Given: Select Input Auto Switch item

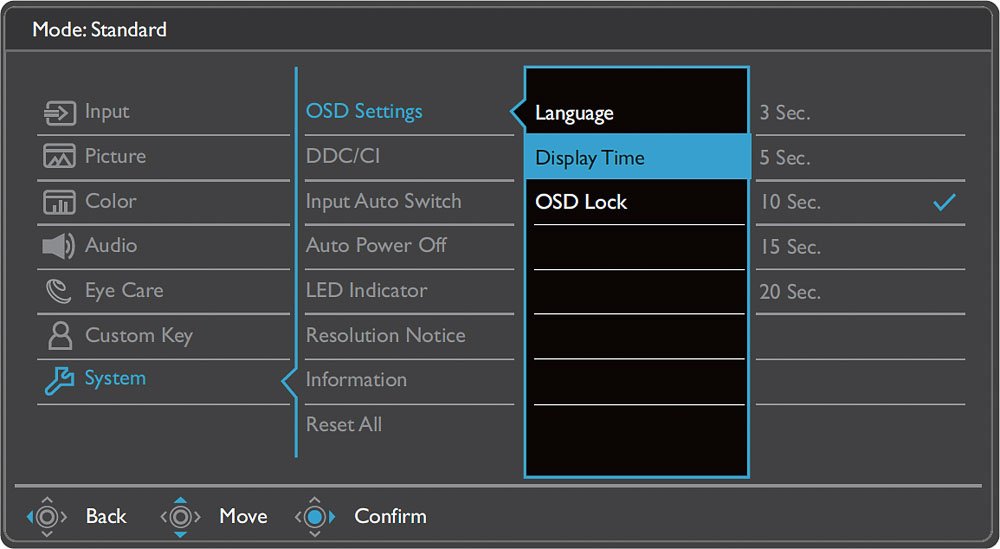Looking at the screenshot, I should coord(383,201).
